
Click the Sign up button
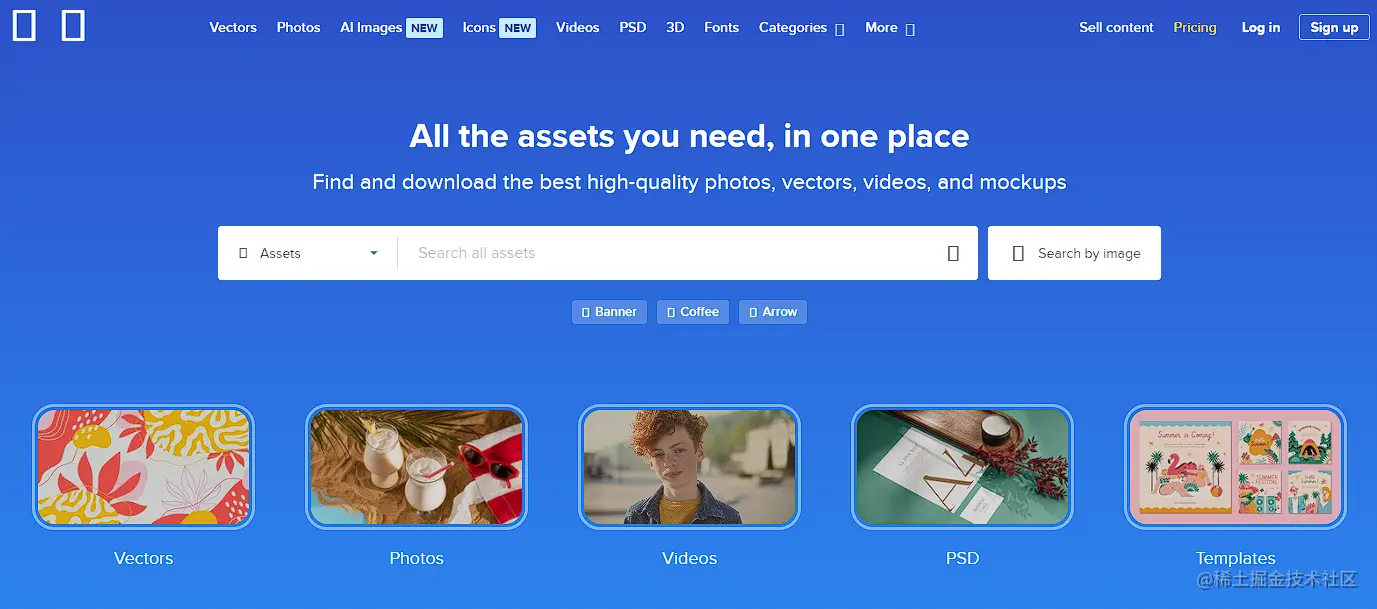(1334, 27)
